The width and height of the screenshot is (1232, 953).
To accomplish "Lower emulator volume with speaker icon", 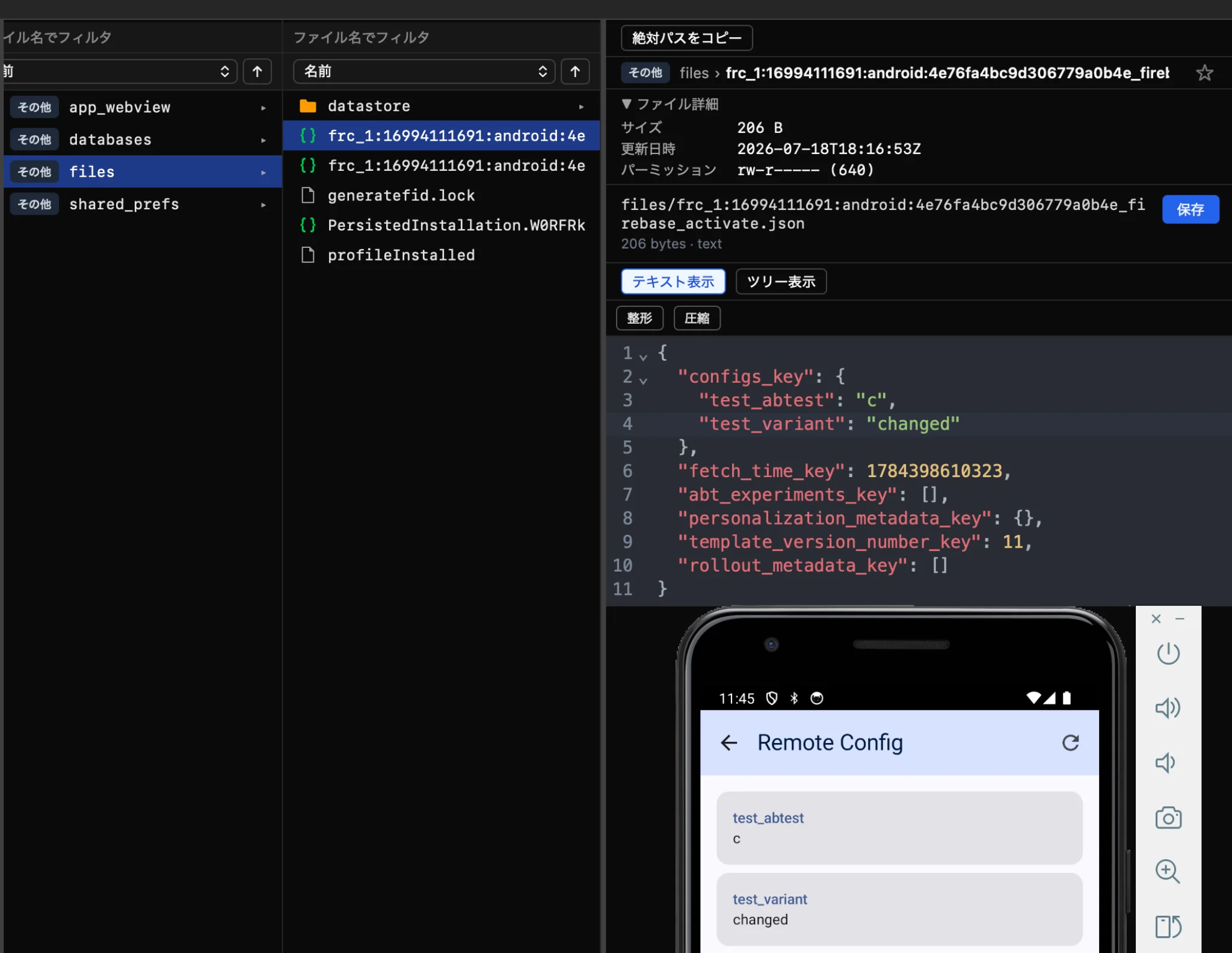I will pyautogui.click(x=1165, y=762).
